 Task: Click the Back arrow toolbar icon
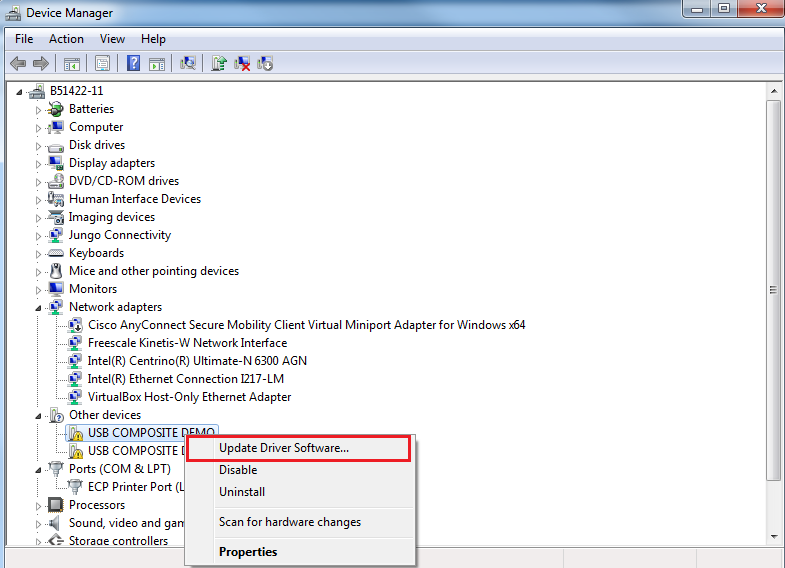18,64
